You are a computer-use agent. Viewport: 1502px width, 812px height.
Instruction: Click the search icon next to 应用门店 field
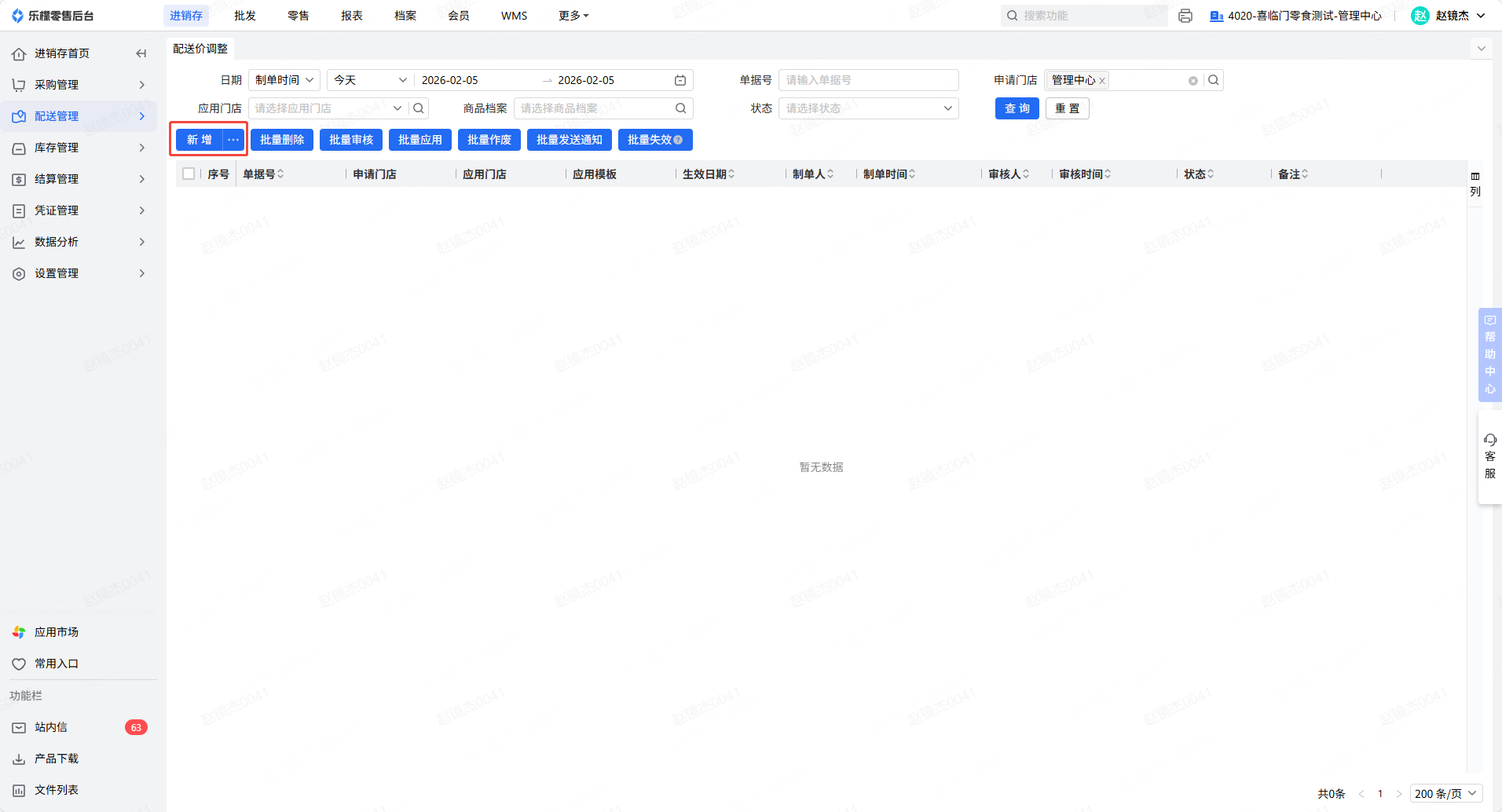click(x=419, y=108)
